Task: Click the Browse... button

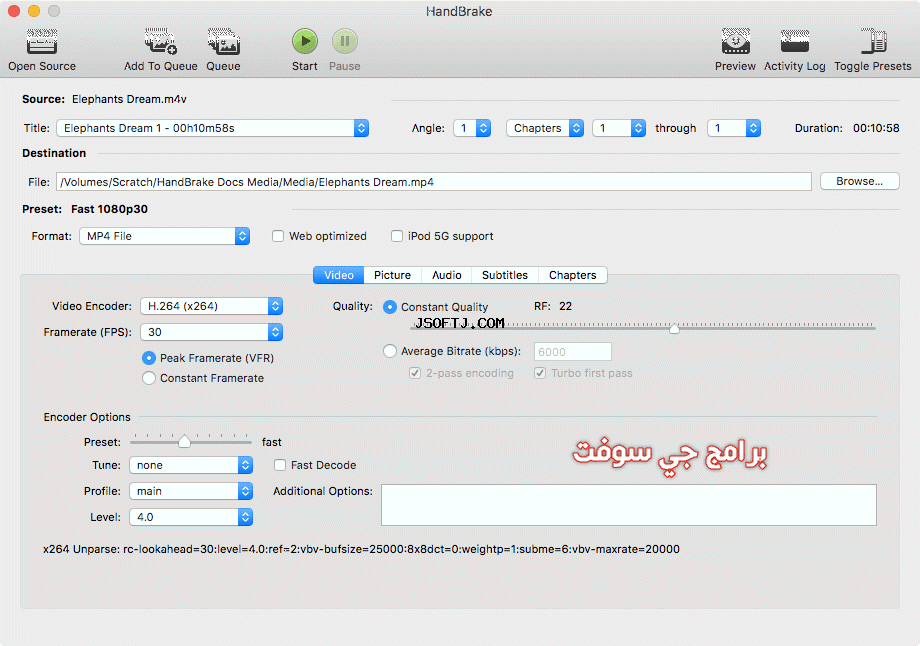Action: coord(860,181)
